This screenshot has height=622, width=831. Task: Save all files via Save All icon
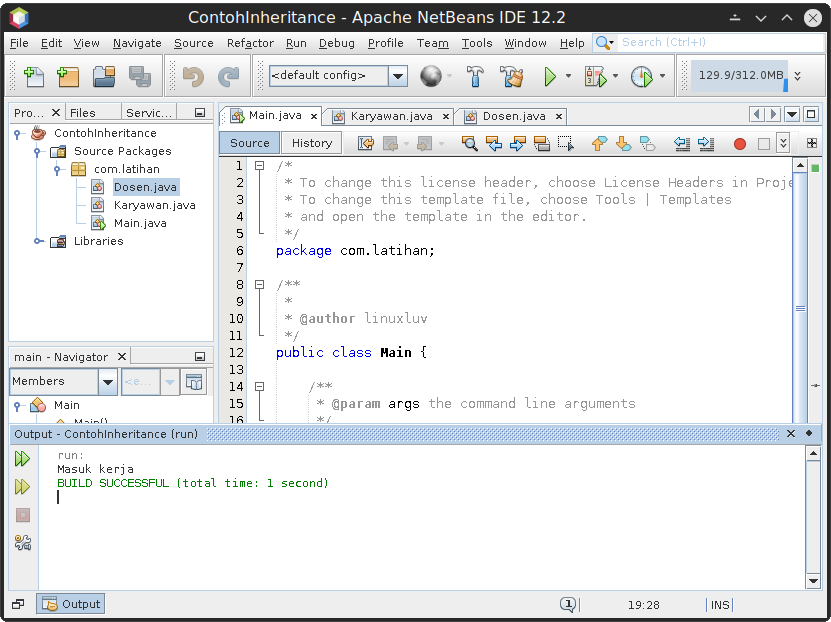tap(140, 76)
